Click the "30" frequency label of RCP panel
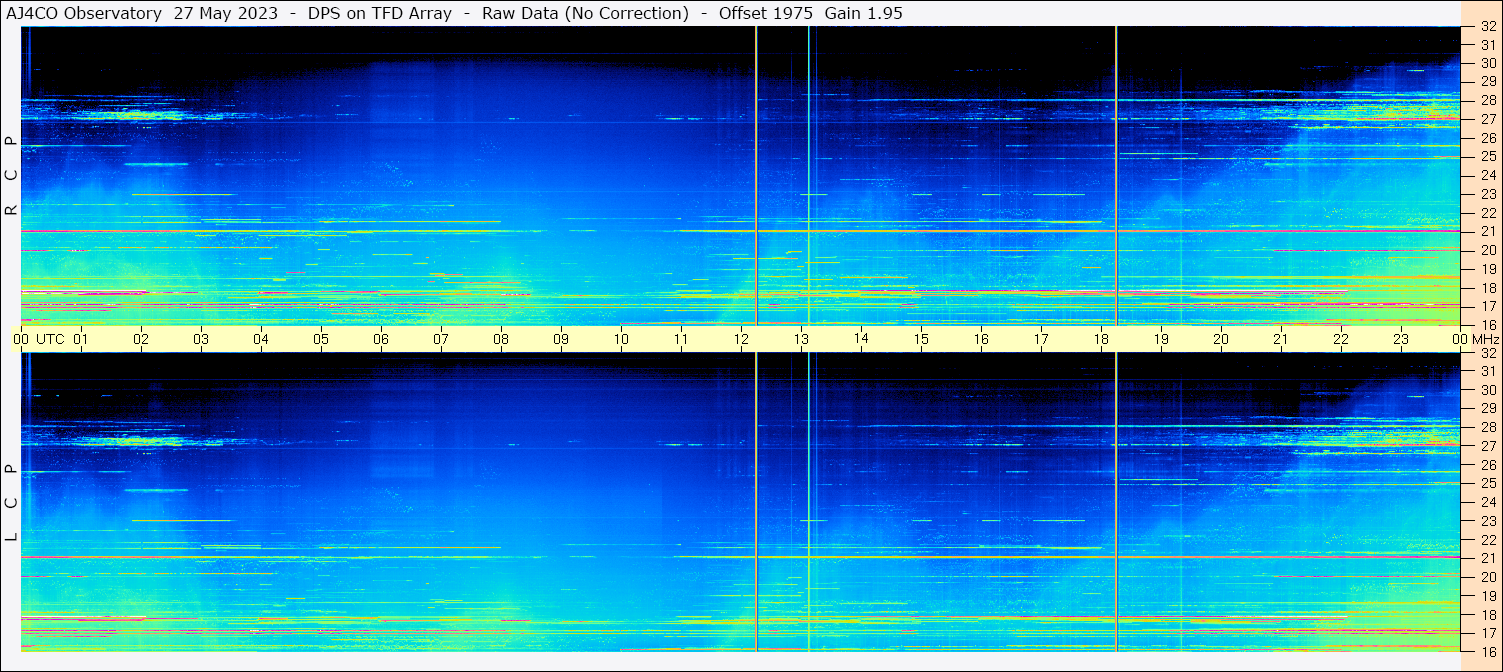This screenshot has width=1503, height=672. (1487, 64)
